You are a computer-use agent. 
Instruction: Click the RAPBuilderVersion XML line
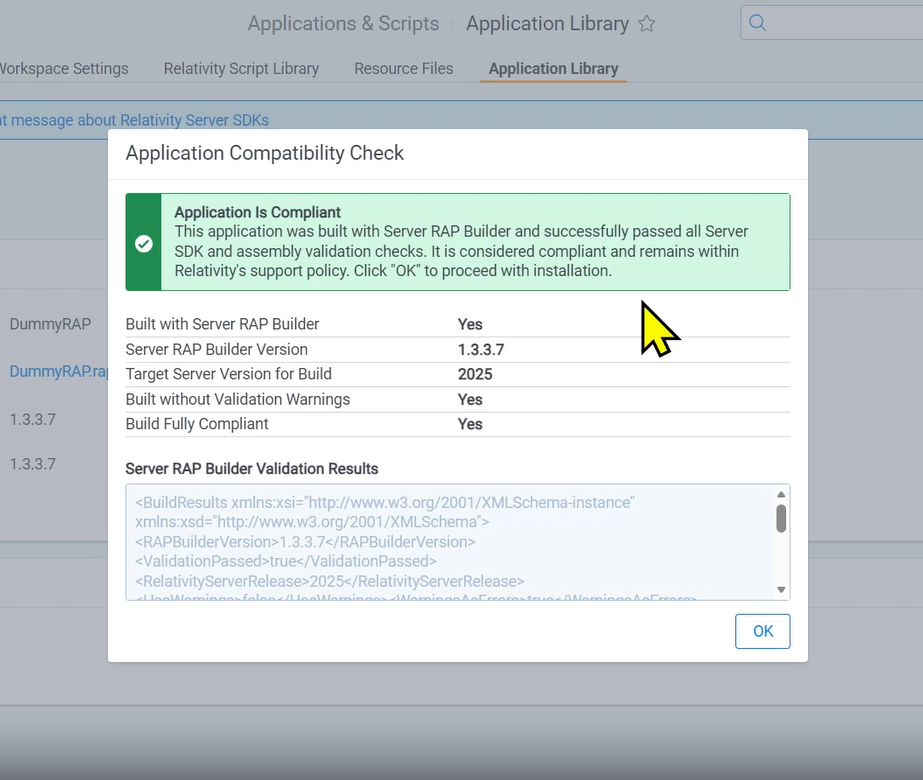(305, 542)
